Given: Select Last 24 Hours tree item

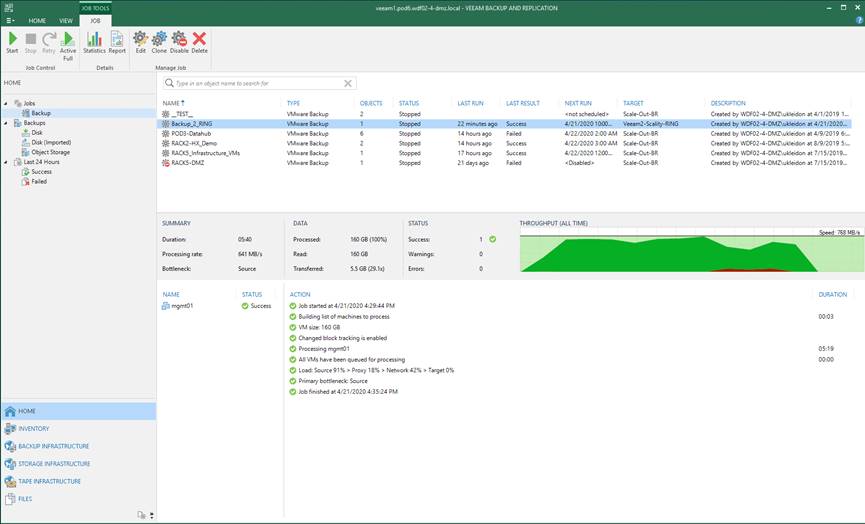Looking at the screenshot, I should pos(41,162).
